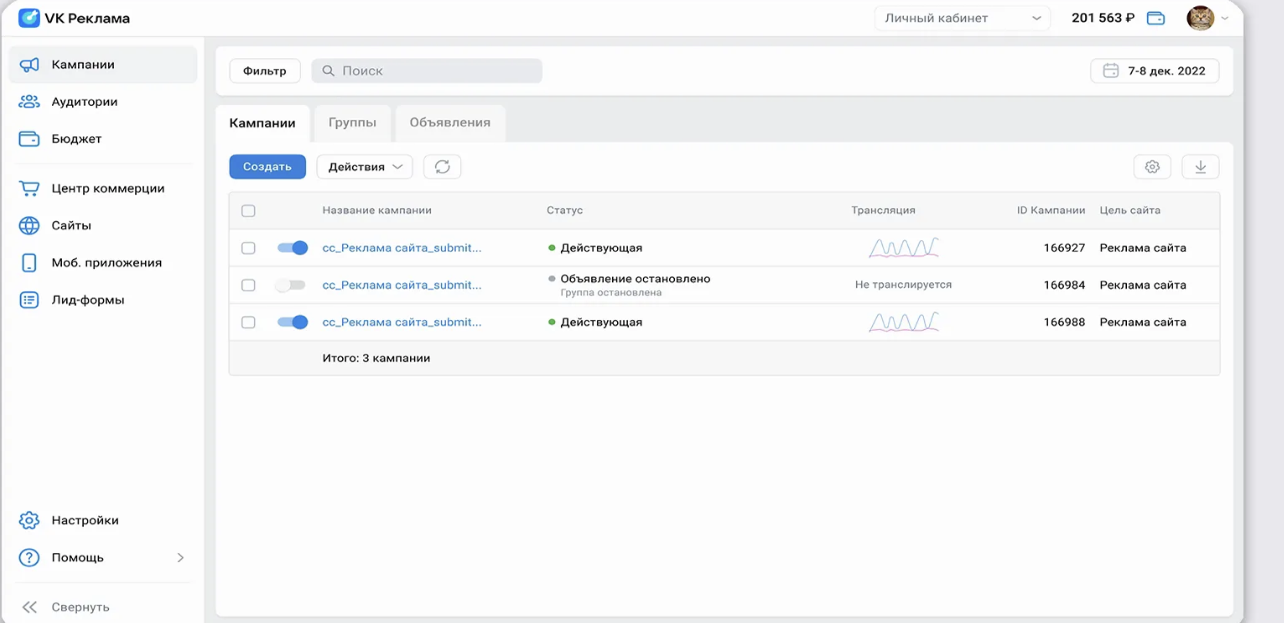
Task: Click the blue Создать button
Action: [267, 167]
